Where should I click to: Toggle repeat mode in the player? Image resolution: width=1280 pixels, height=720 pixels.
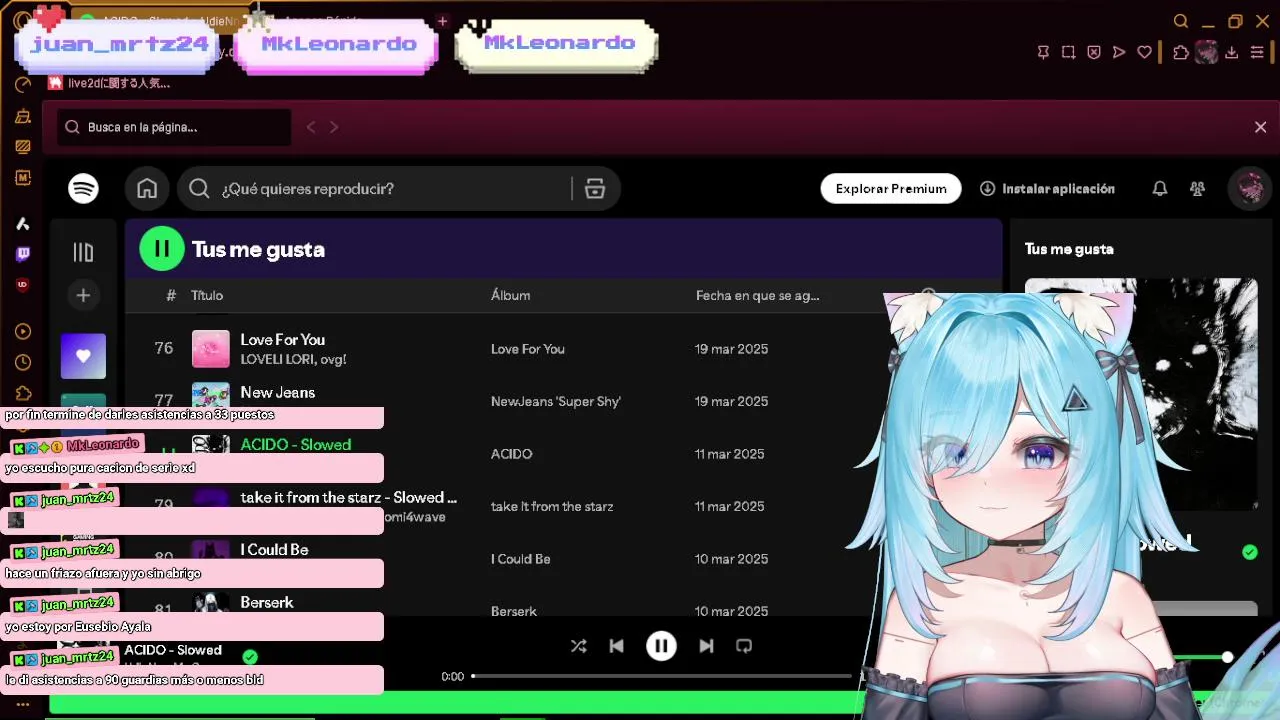pos(744,646)
